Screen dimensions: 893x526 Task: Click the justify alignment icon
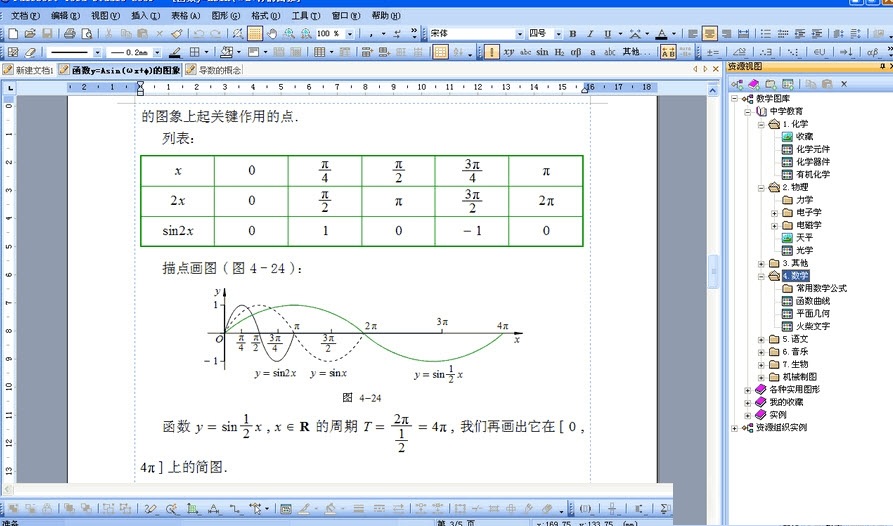click(x=743, y=34)
